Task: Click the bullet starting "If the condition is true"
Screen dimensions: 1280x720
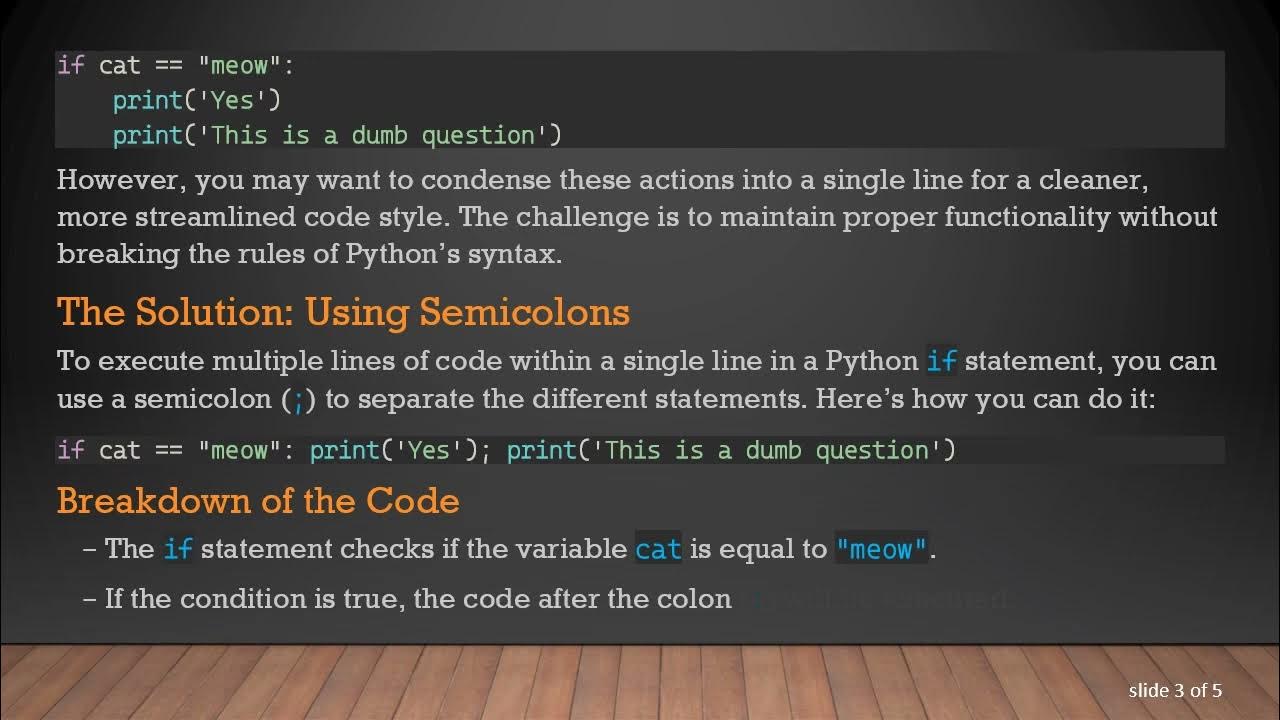Action: (x=418, y=599)
